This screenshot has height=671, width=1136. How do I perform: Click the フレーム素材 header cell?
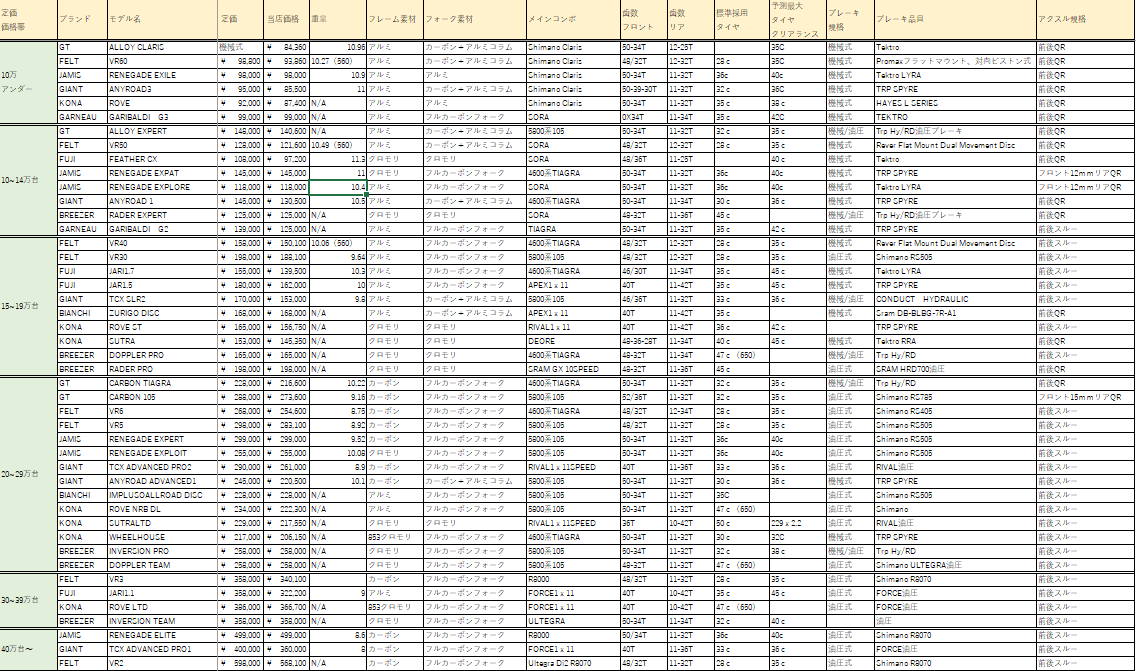[x=394, y=19]
